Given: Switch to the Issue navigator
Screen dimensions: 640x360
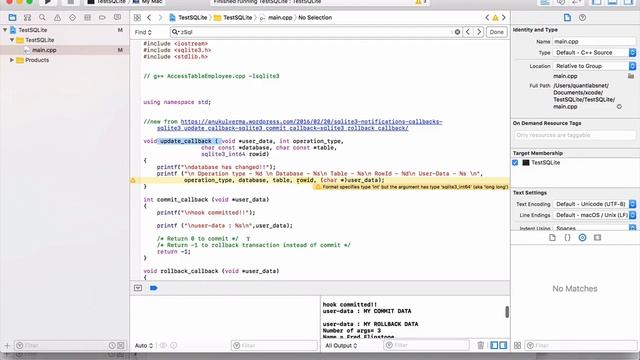Looking at the screenshot, I should pos(58,18).
